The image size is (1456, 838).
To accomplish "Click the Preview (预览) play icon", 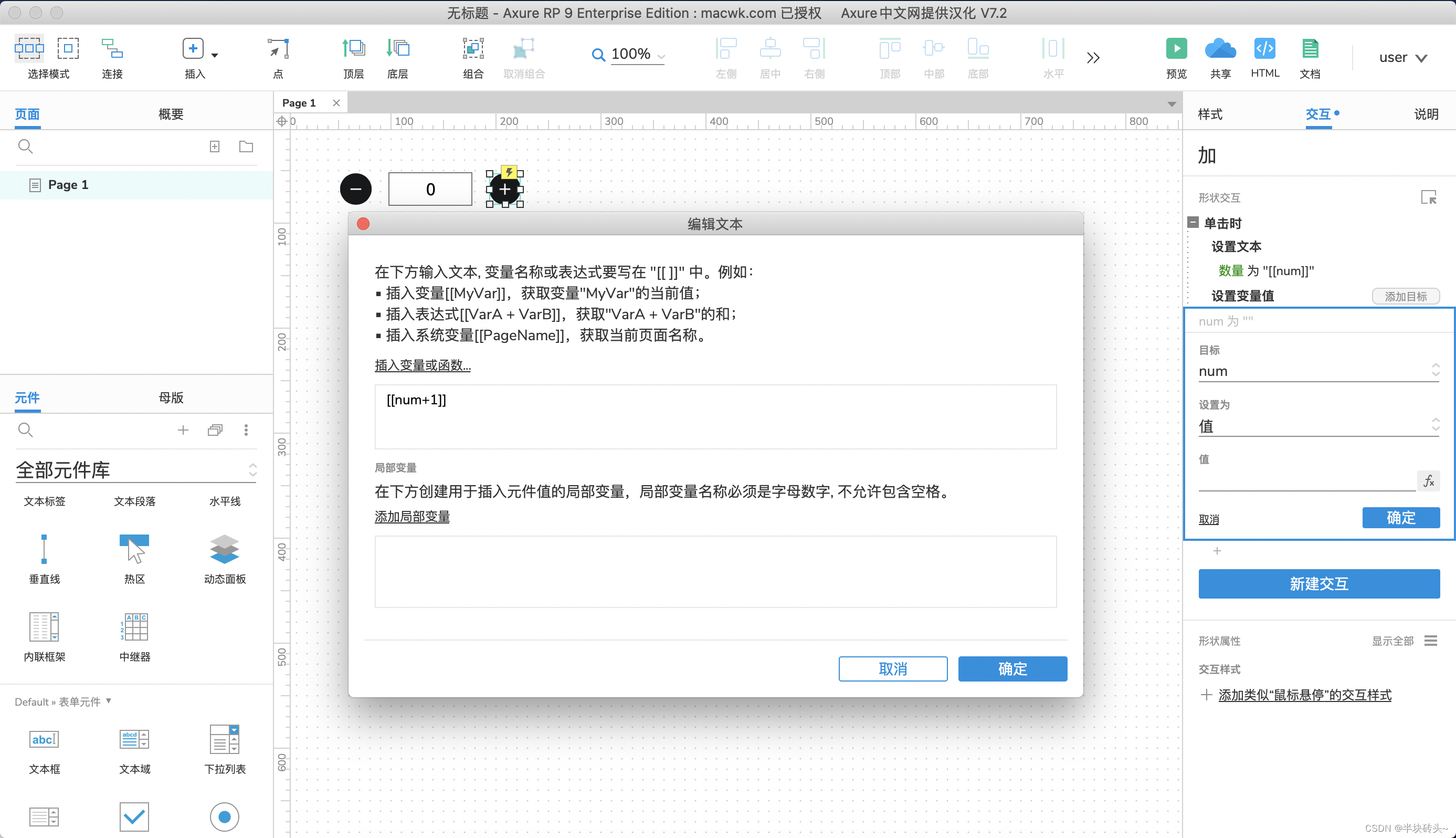I will [x=1176, y=49].
